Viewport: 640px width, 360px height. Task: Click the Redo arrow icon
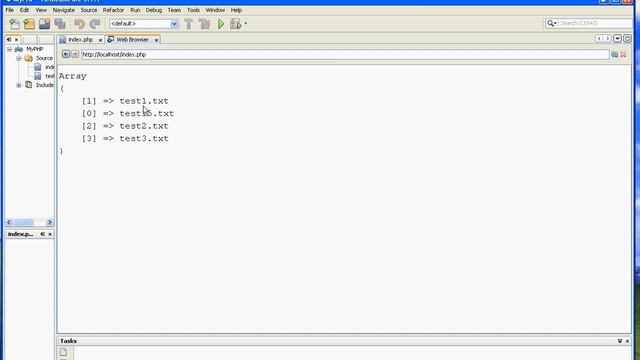coord(95,24)
